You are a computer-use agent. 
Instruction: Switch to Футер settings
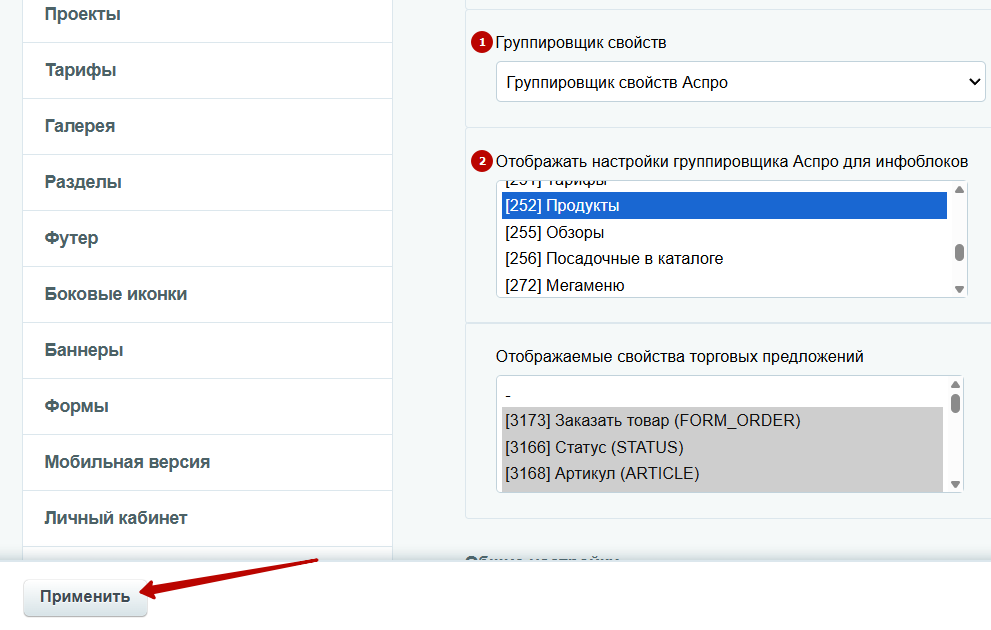coord(72,238)
